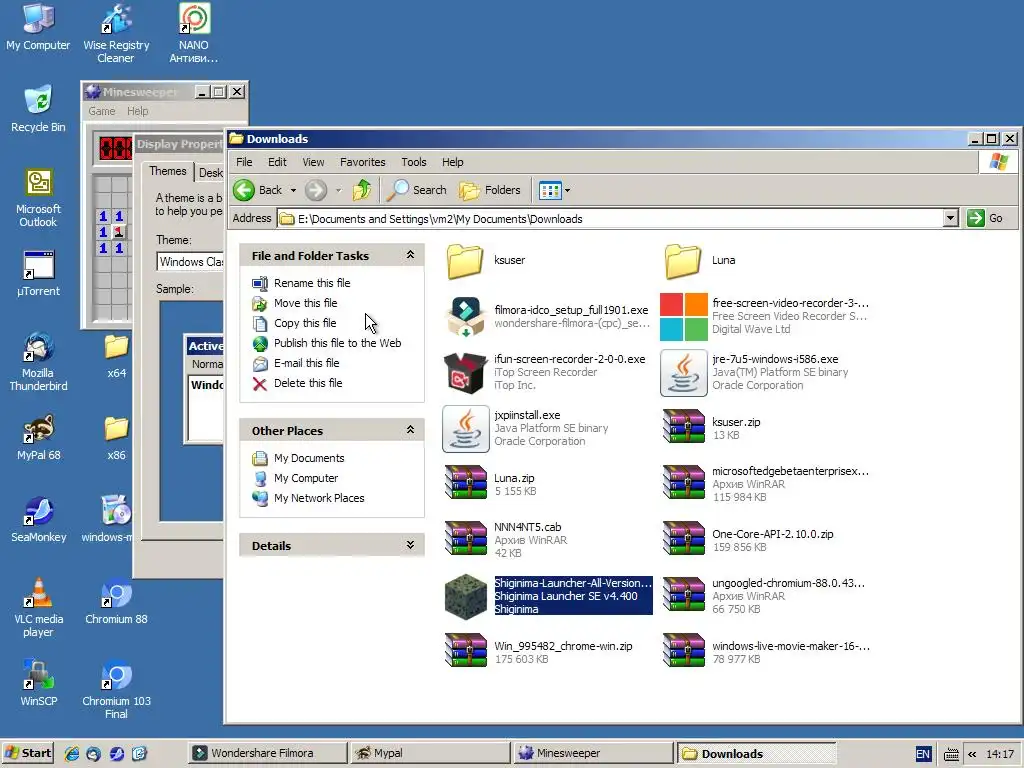Open Back button history dropdown arrow
The image size is (1024, 768).
pyautogui.click(x=293, y=190)
